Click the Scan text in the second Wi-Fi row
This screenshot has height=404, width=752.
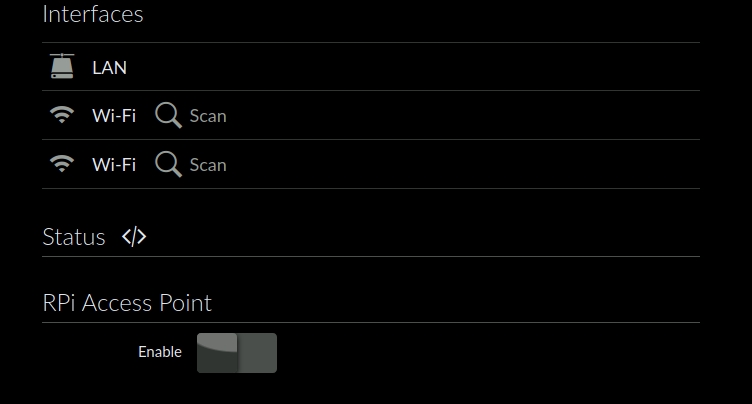[208, 165]
